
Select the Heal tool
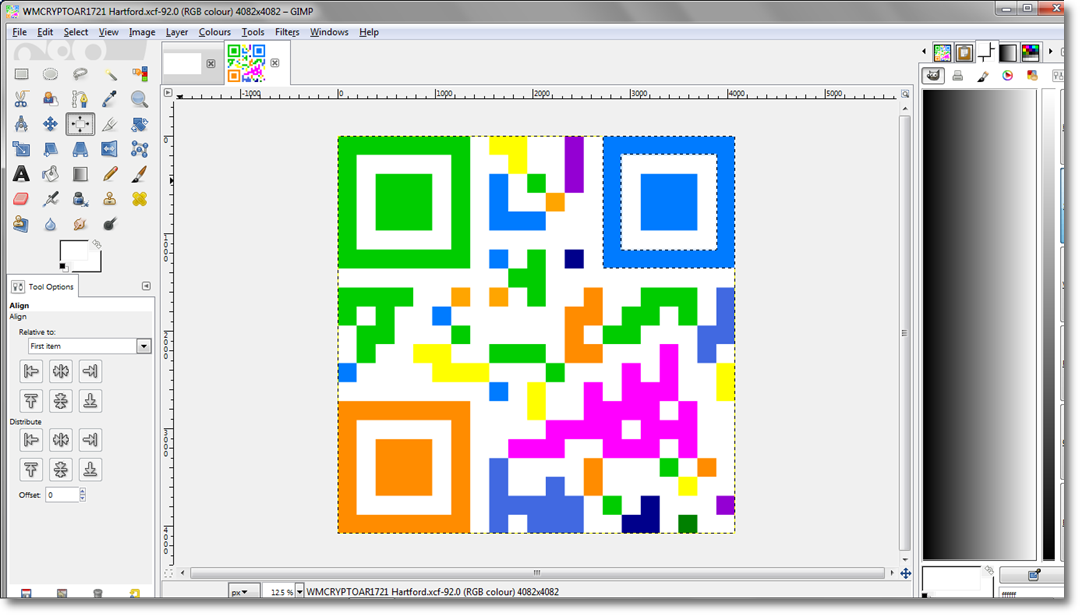[139, 199]
